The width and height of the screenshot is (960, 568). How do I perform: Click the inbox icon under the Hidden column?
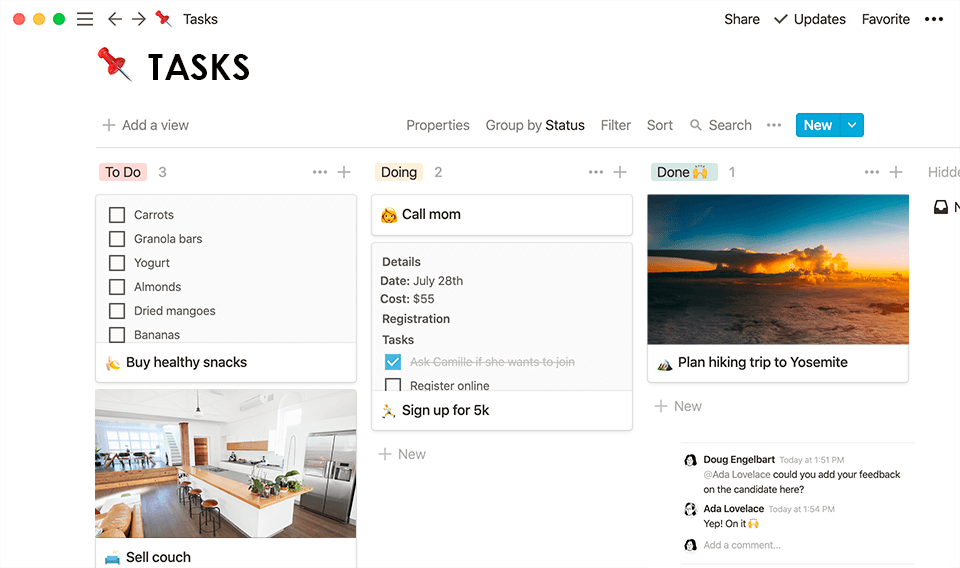coord(941,207)
